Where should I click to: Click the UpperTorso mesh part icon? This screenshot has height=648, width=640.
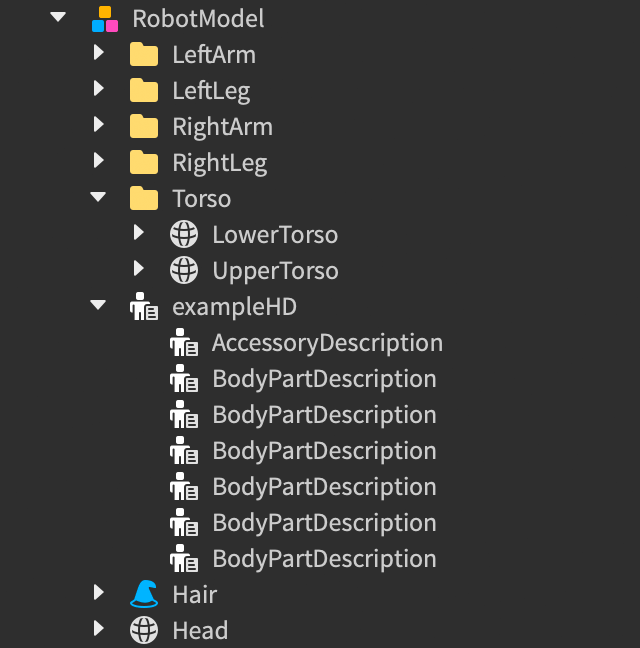coord(184,271)
